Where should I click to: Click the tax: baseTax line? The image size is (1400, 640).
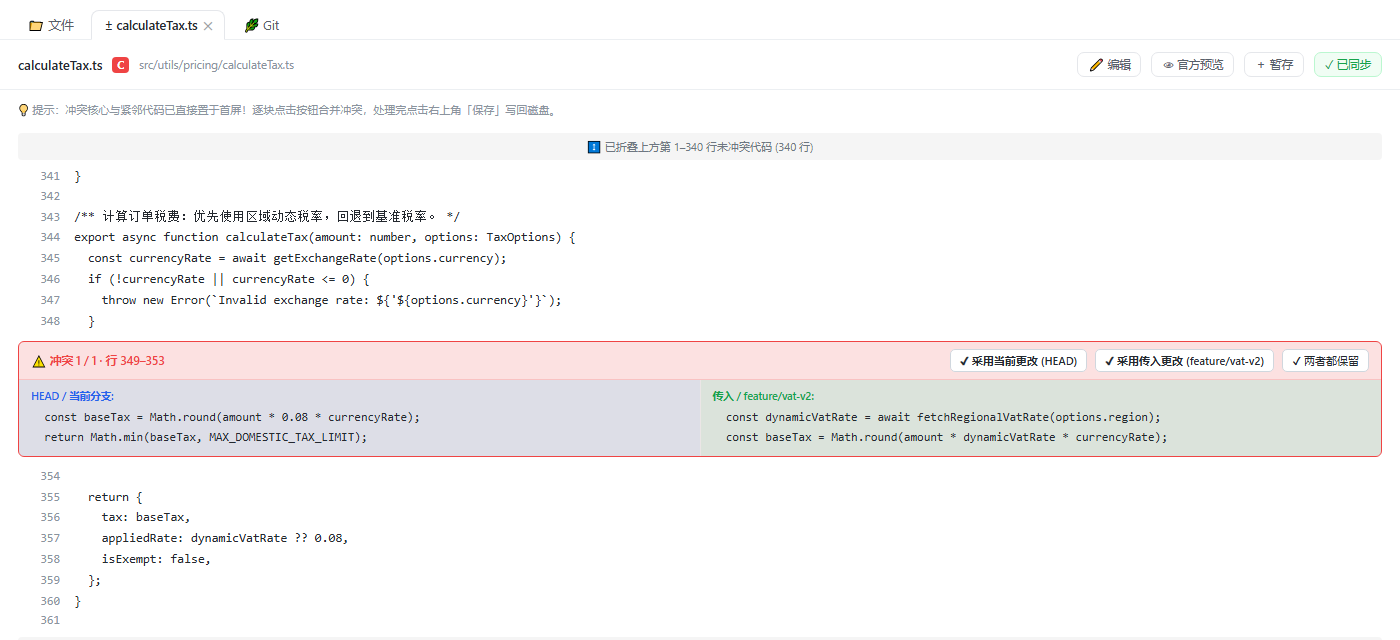[146, 517]
